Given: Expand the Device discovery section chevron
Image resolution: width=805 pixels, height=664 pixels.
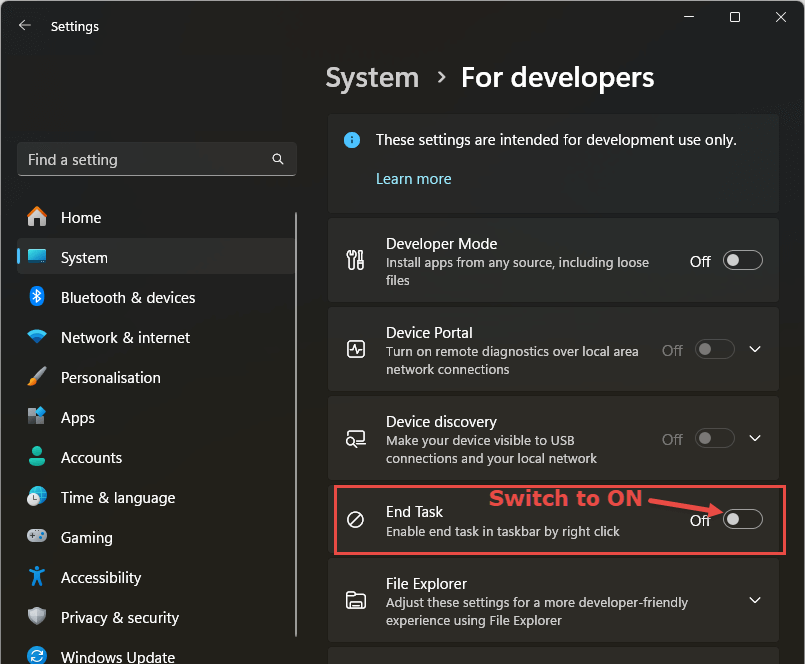Looking at the screenshot, I should [755, 439].
